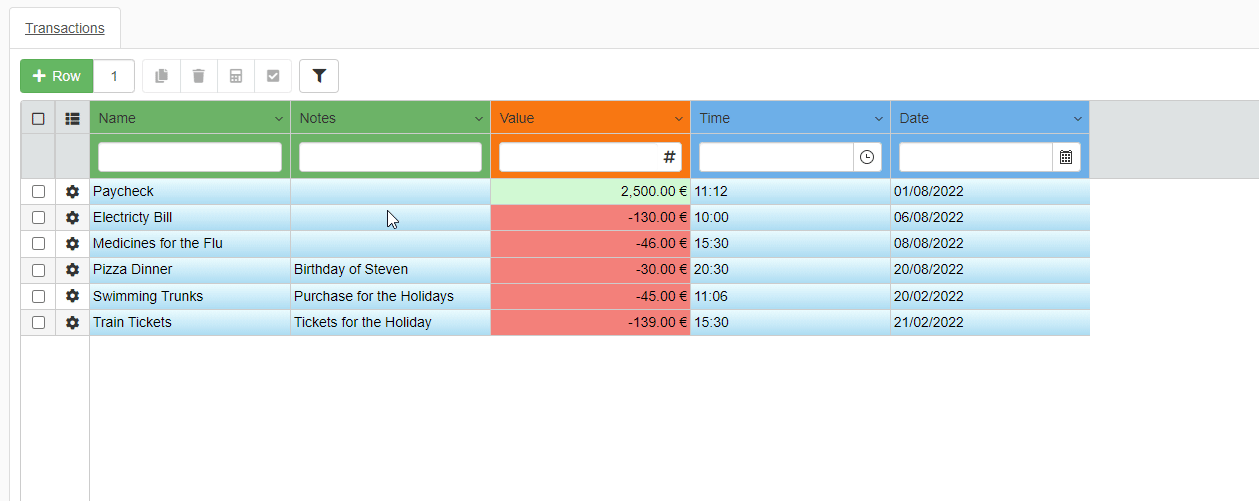Open the gear settings for Train Tickets row

pos(72,322)
